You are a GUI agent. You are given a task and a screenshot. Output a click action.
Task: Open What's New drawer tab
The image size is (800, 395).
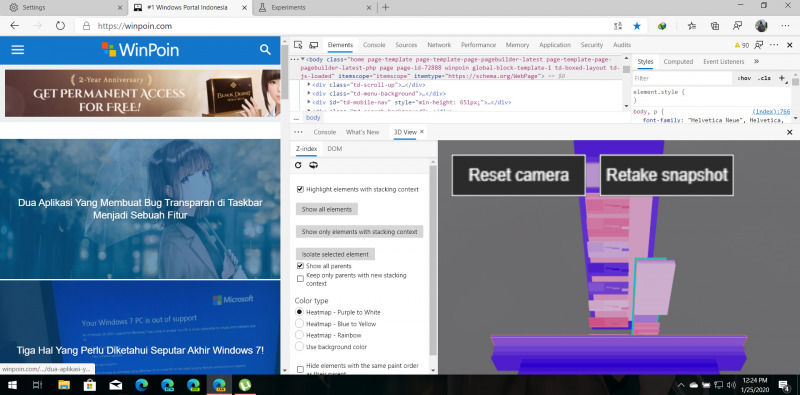tap(362, 132)
